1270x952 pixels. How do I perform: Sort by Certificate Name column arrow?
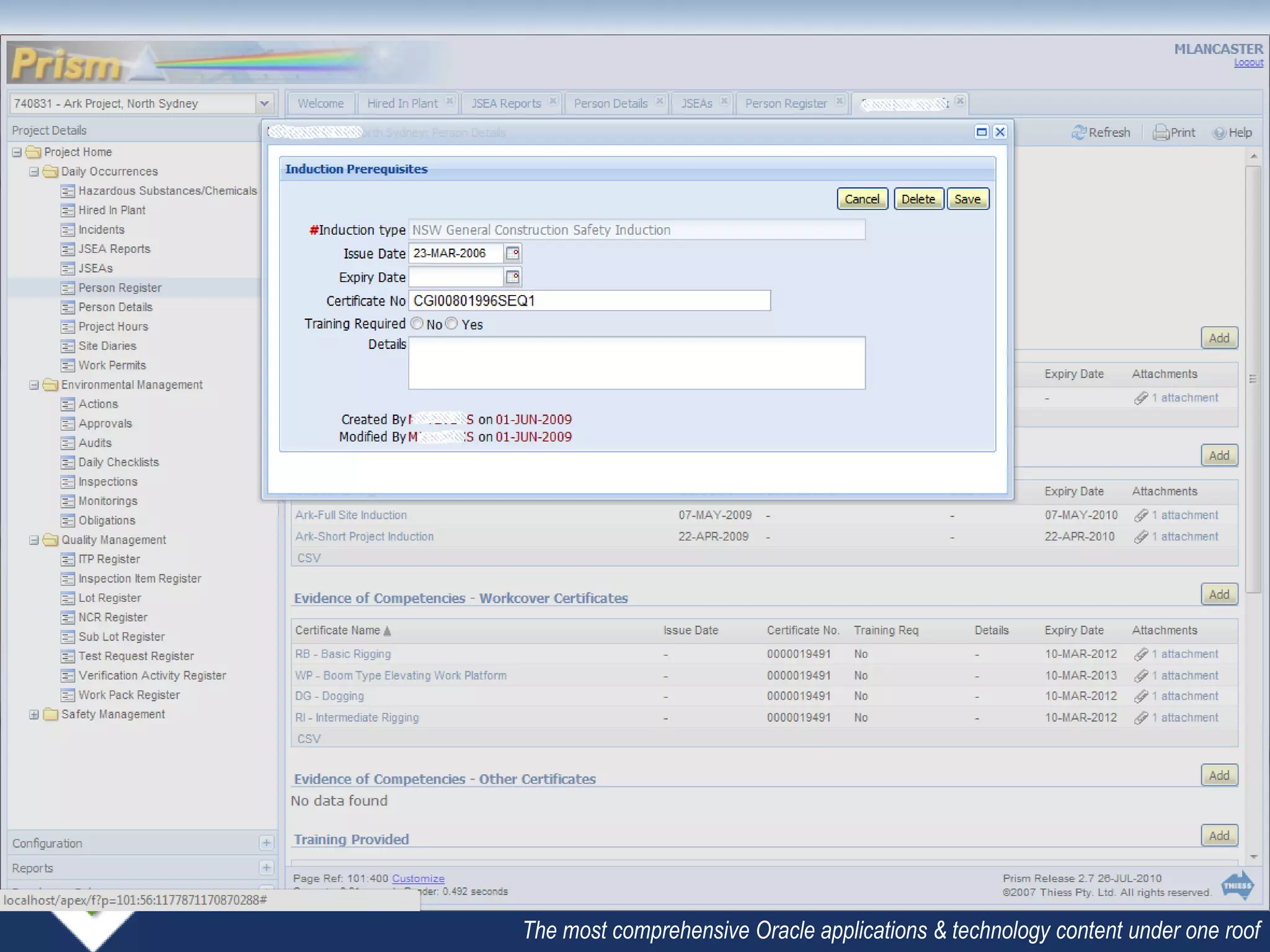pyautogui.click(x=388, y=631)
